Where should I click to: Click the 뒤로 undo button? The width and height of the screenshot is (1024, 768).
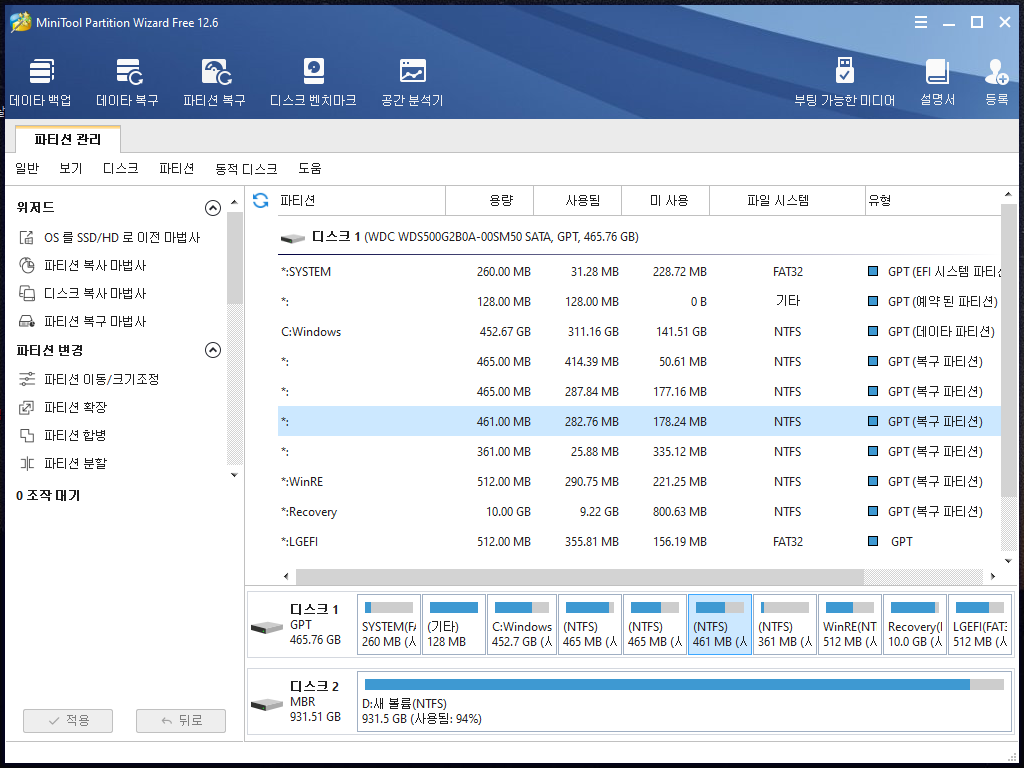click(181, 720)
